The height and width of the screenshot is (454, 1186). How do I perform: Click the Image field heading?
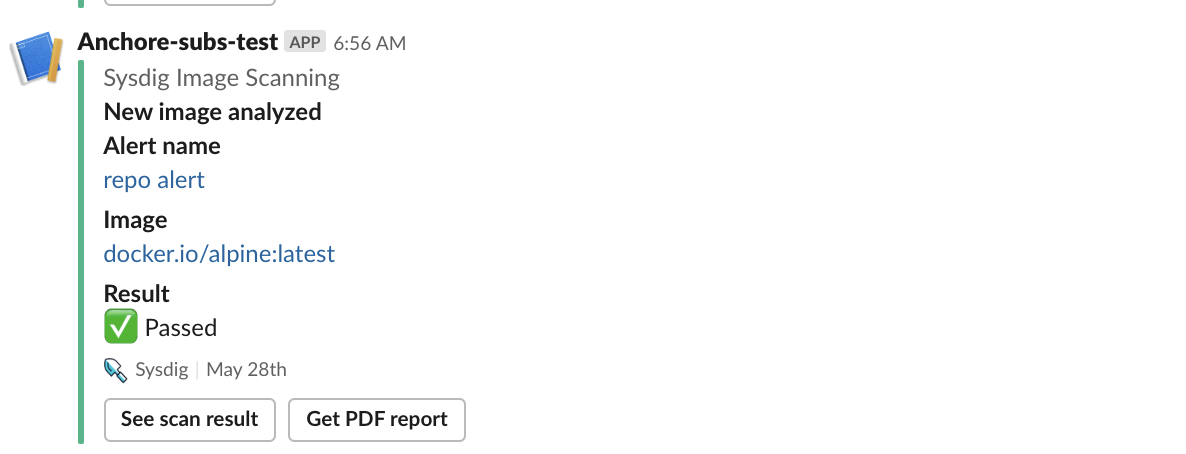[x=135, y=220]
